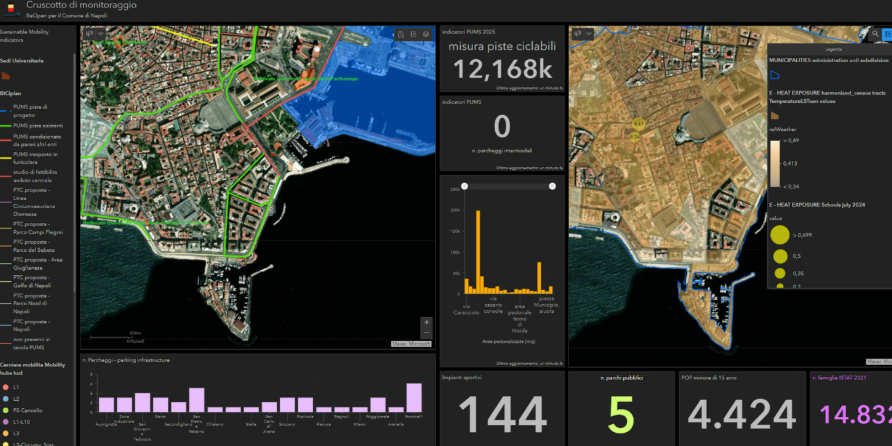The width and height of the screenshot is (892, 446).
Task: Click L3 orange circle legend symbol
Action: tap(5, 433)
